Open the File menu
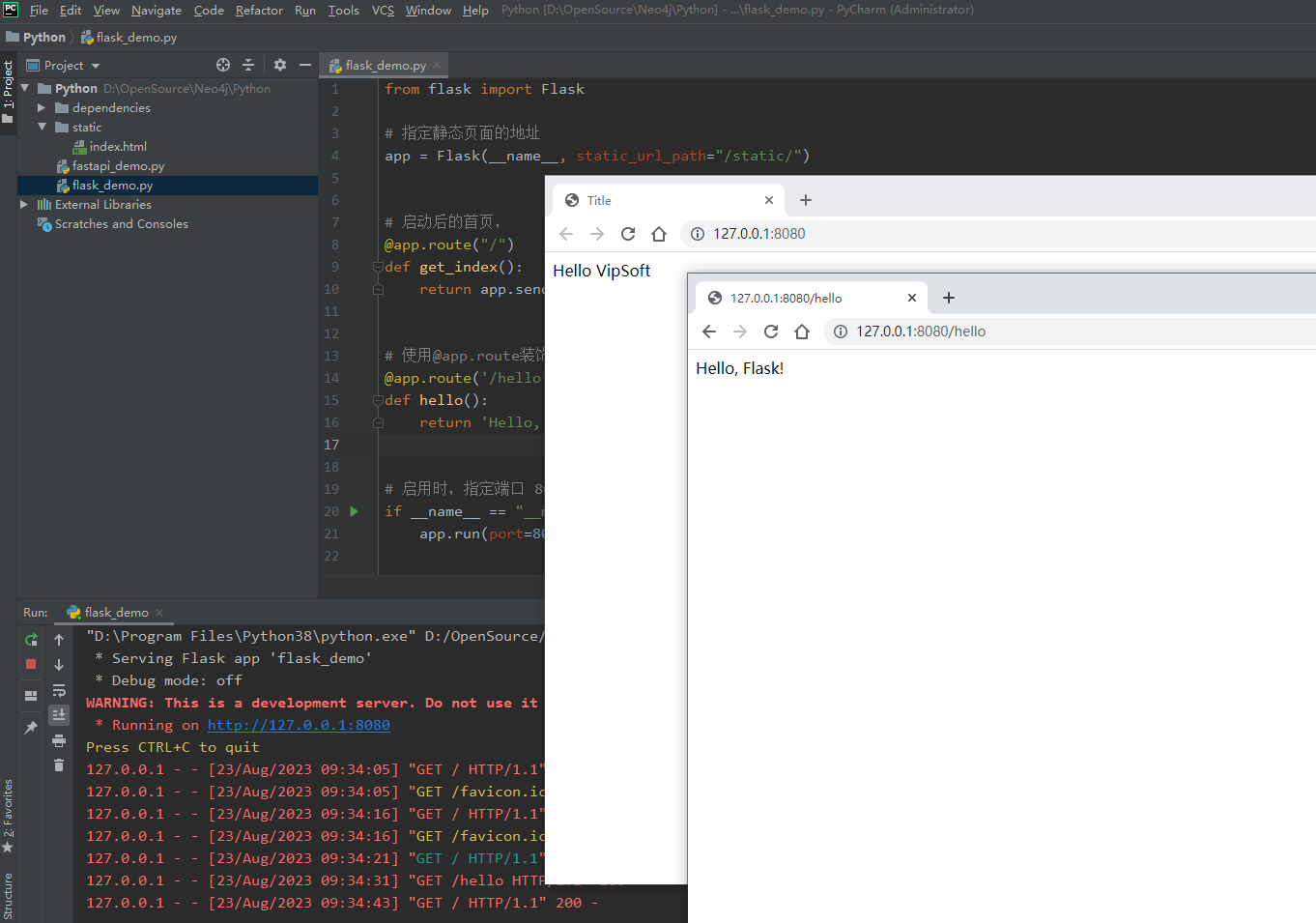1316x923 pixels. coord(39,10)
